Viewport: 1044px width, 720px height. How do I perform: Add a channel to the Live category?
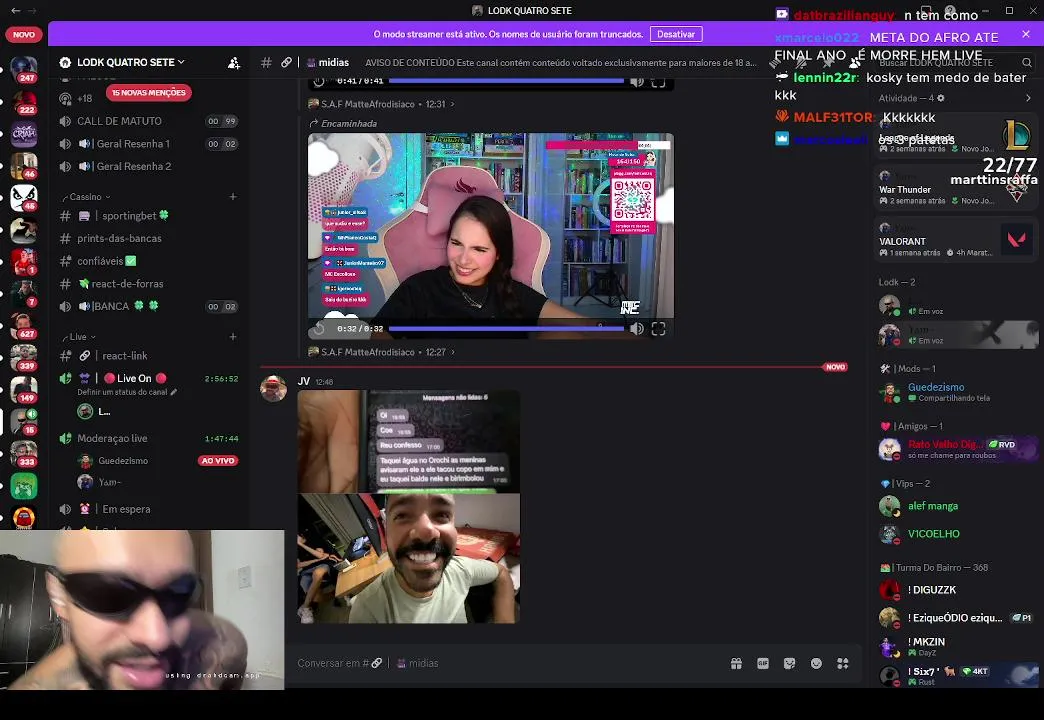pyautogui.click(x=233, y=337)
